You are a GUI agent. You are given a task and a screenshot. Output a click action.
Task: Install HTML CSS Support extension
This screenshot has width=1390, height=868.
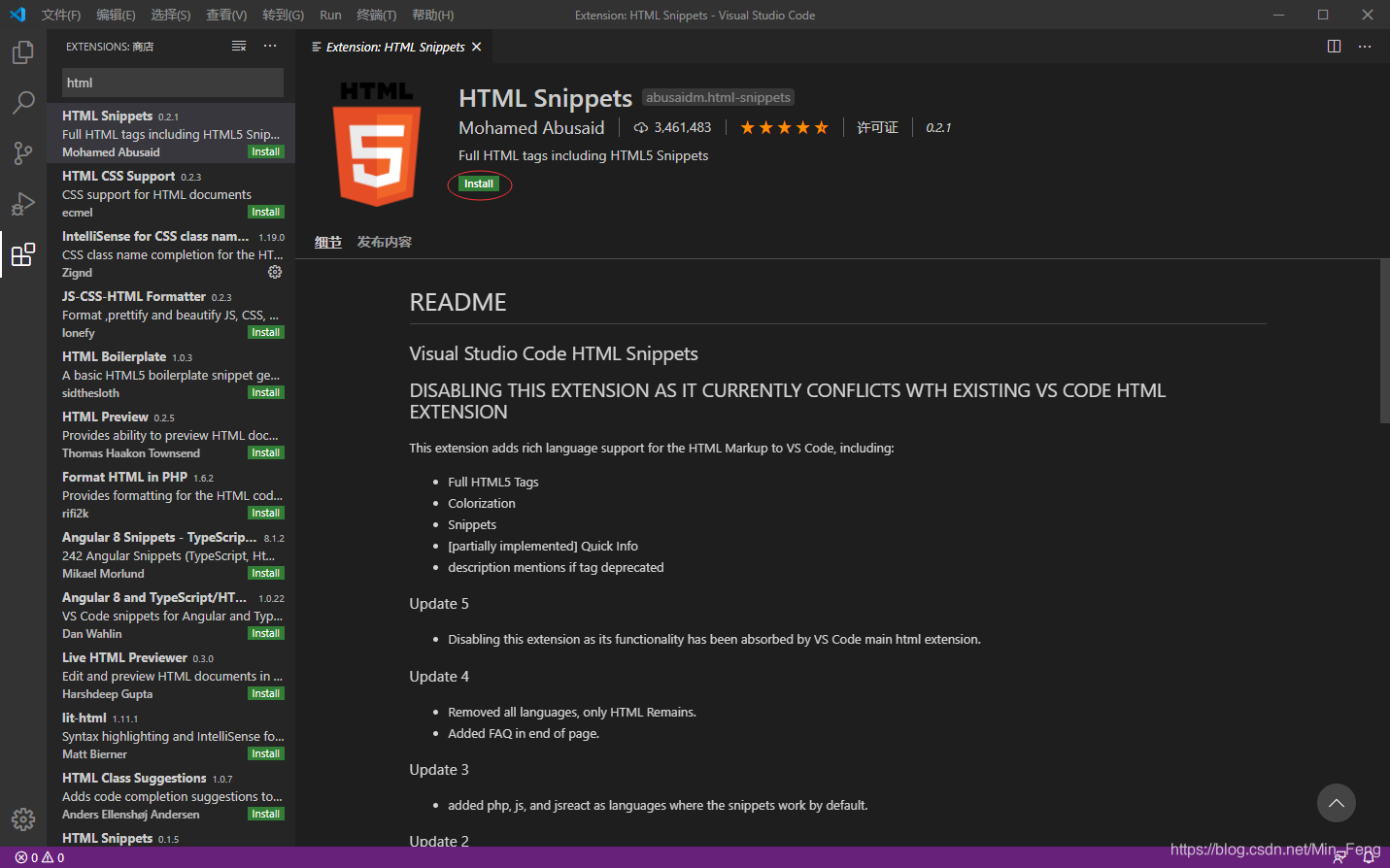click(x=265, y=212)
